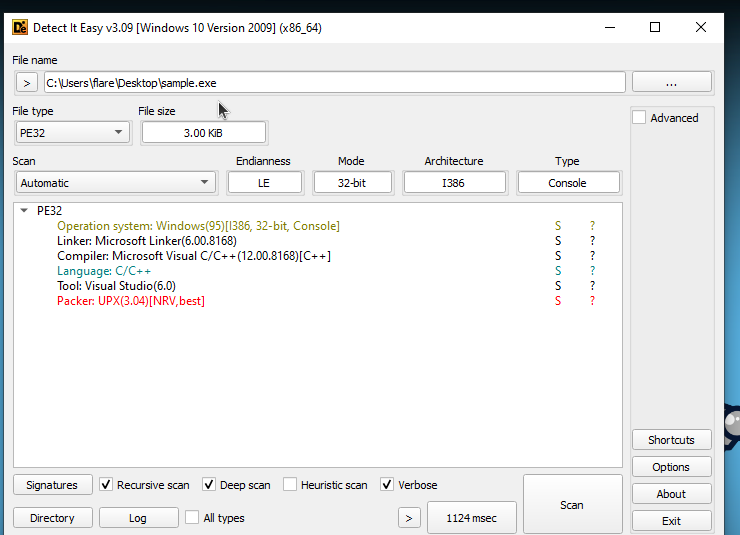Select the Language C/C++ row
The image size is (740, 535).
104,271
